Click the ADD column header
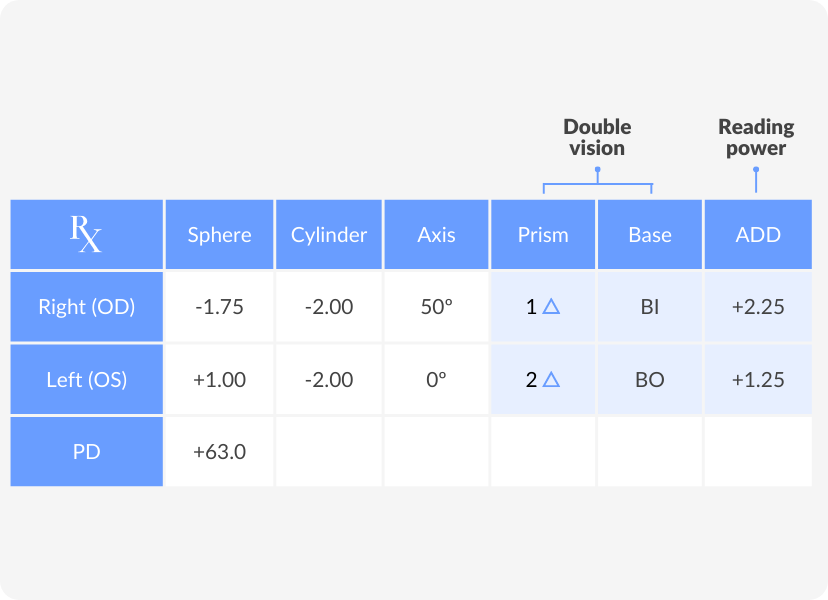This screenshot has width=828, height=600. (x=758, y=235)
